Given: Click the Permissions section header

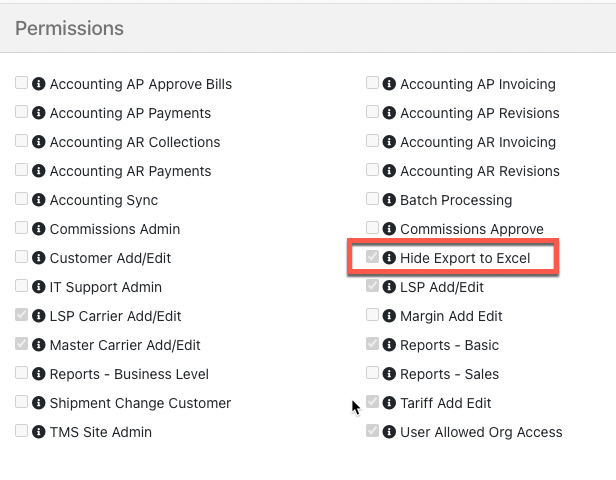Looking at the screenshot, I should pos(70,28).
